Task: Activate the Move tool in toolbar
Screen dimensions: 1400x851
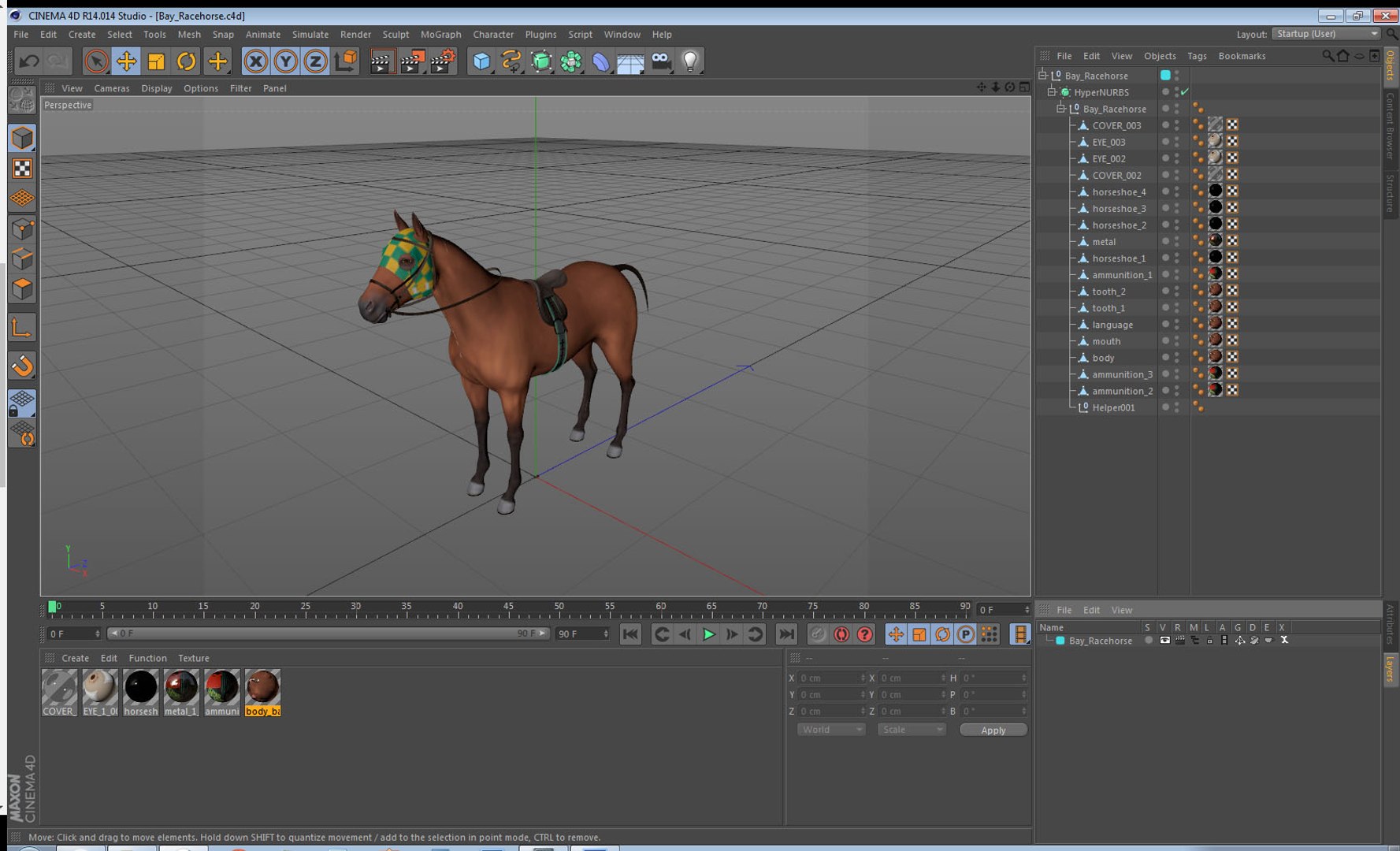Action: 126,61
